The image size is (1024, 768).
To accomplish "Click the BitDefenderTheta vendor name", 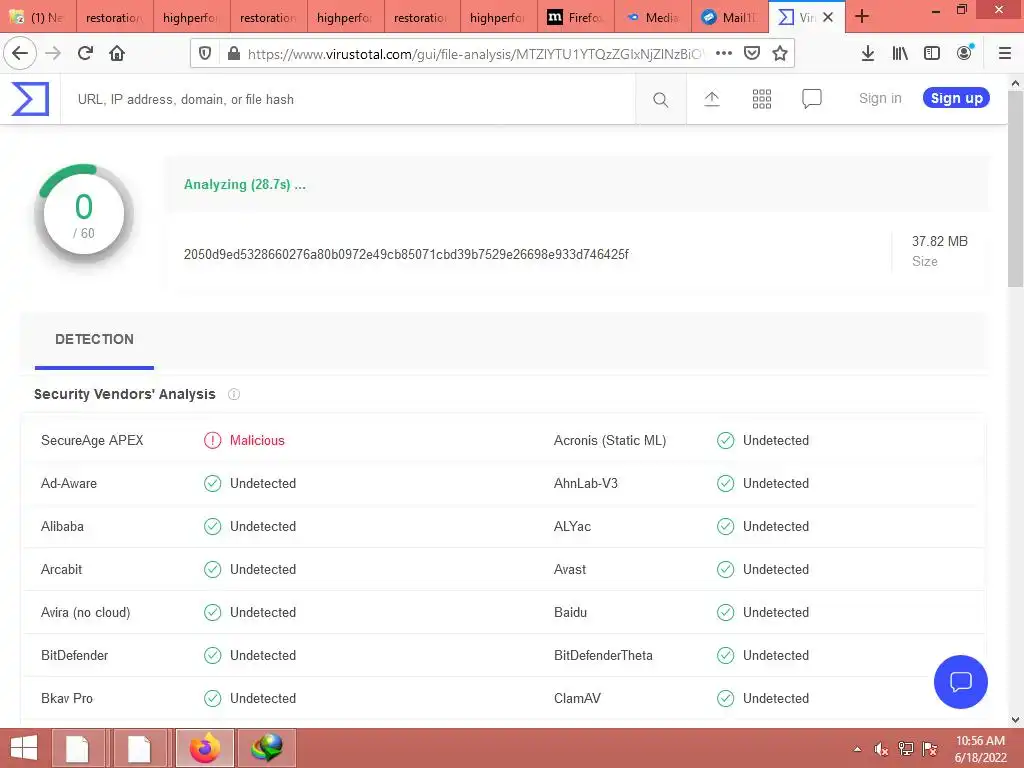I will [x=603, y=656].
